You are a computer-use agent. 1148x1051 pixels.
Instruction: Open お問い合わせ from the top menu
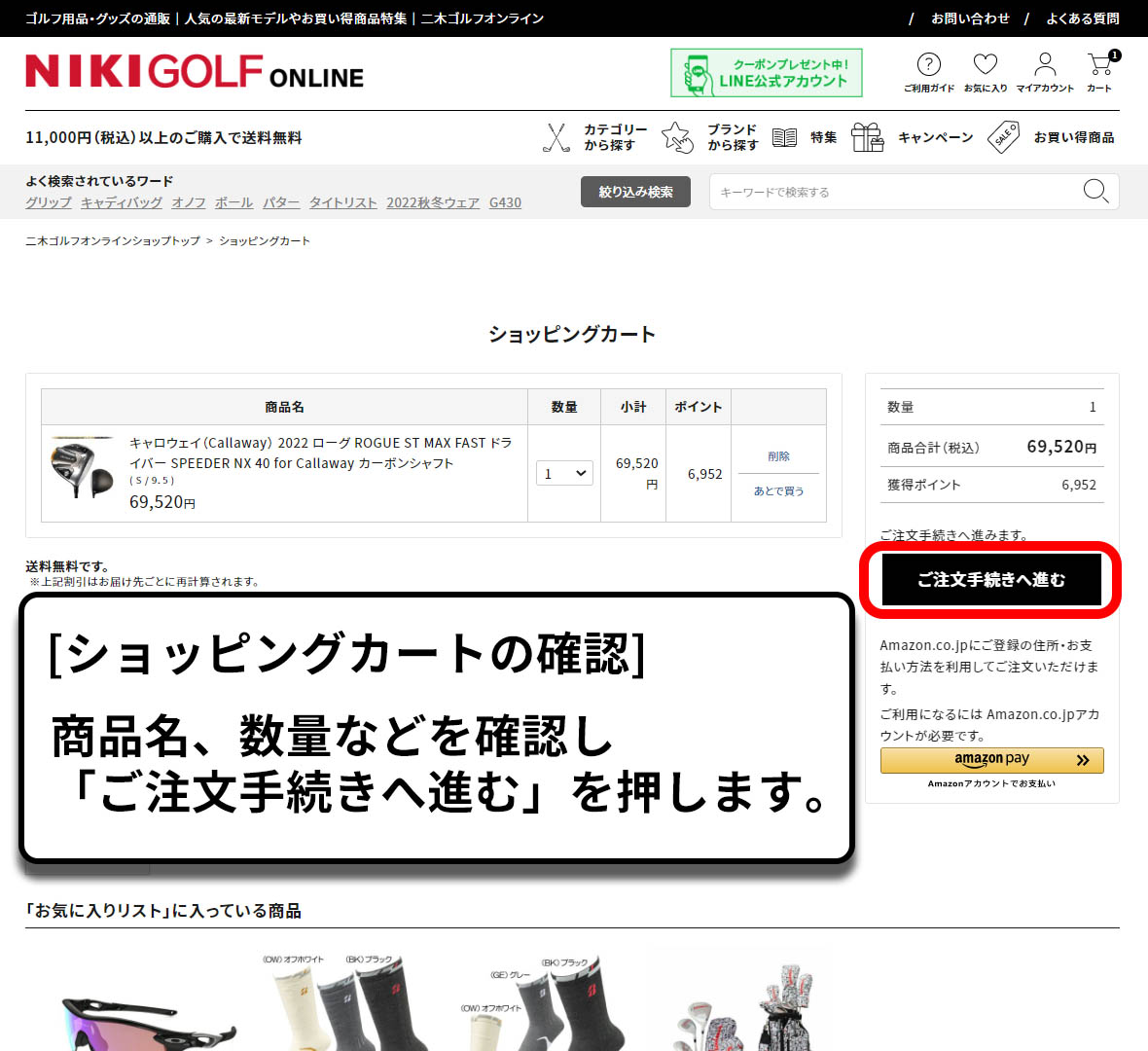969,18
